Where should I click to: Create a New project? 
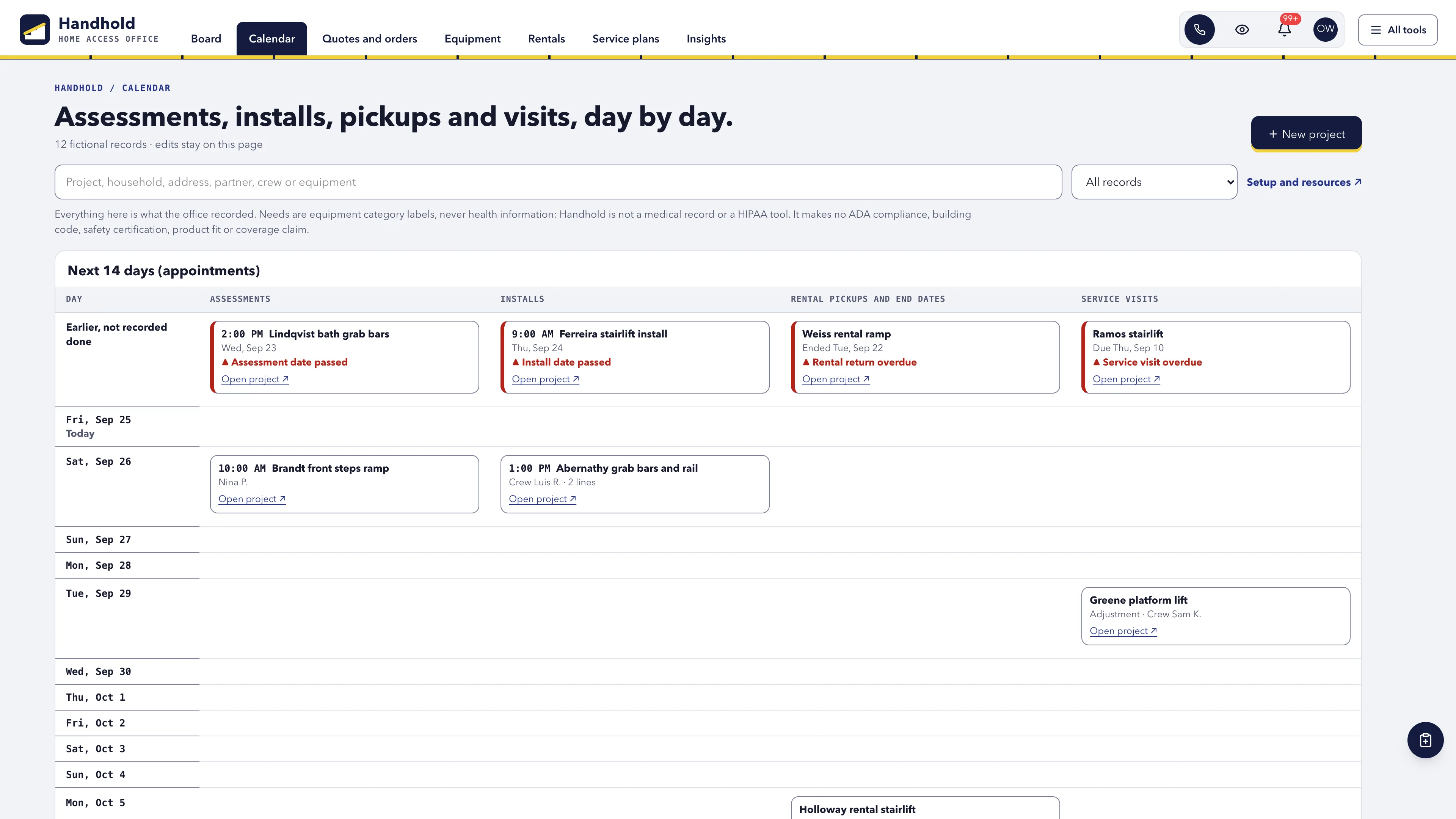(1306, 134)
